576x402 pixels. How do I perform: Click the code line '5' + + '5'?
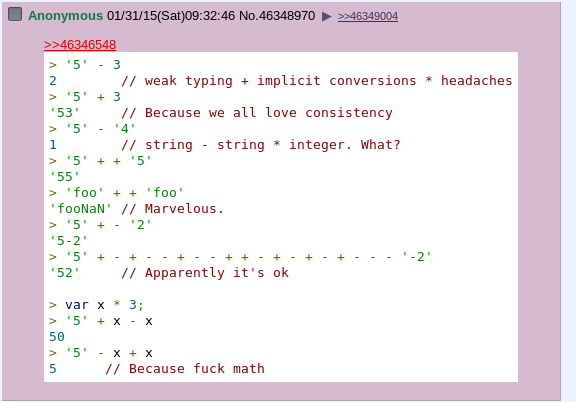click(x=100, y=161)
